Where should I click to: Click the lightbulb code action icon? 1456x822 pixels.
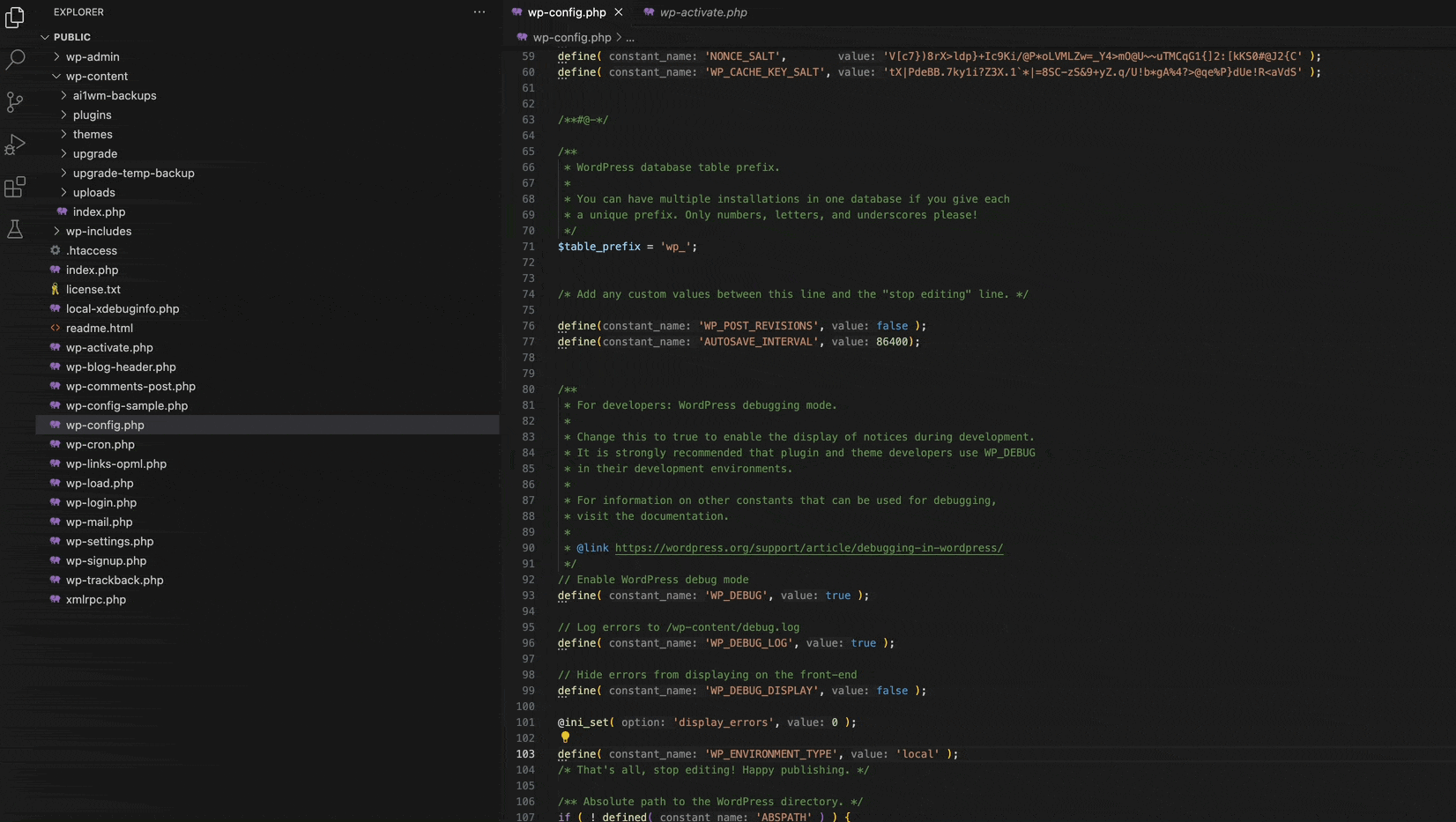pyautogui.click(x=565, y=737)
